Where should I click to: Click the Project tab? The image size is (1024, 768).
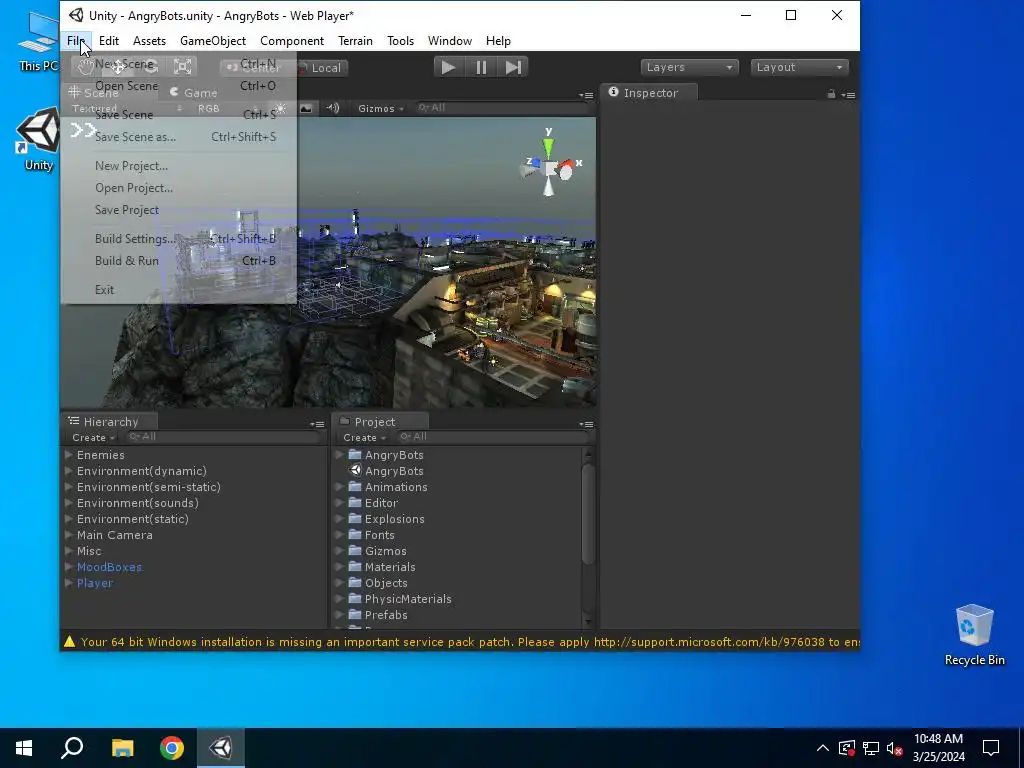380,422
